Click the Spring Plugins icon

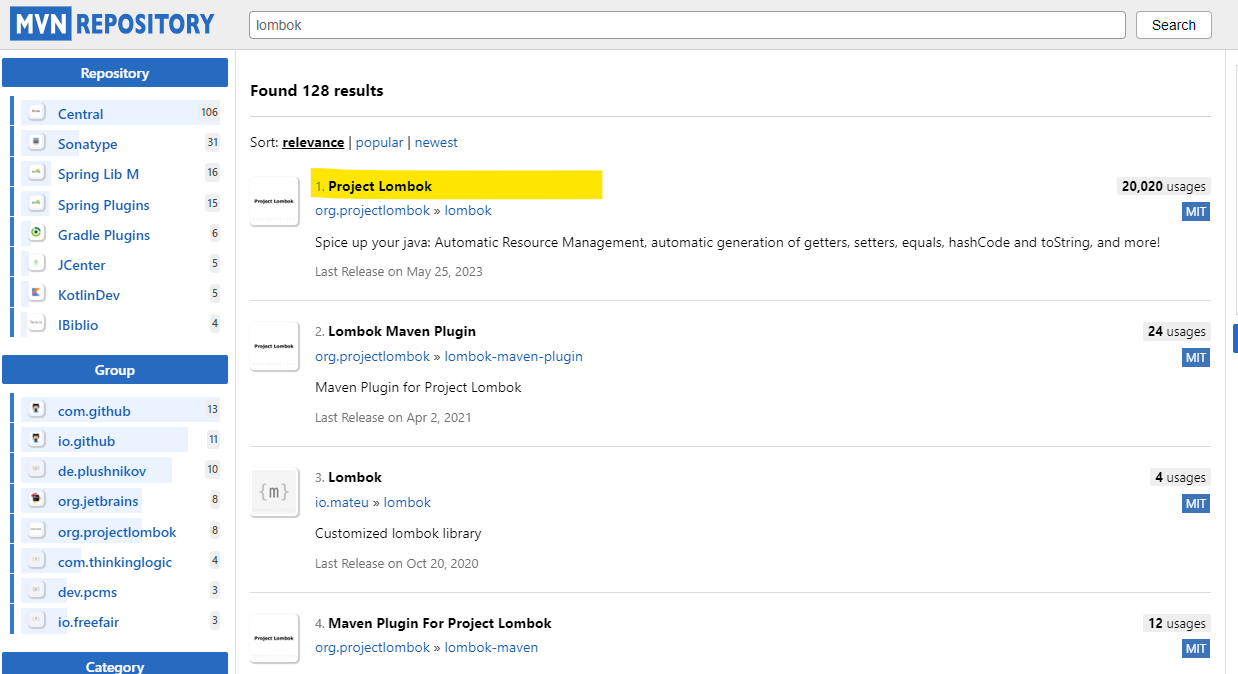36,204
